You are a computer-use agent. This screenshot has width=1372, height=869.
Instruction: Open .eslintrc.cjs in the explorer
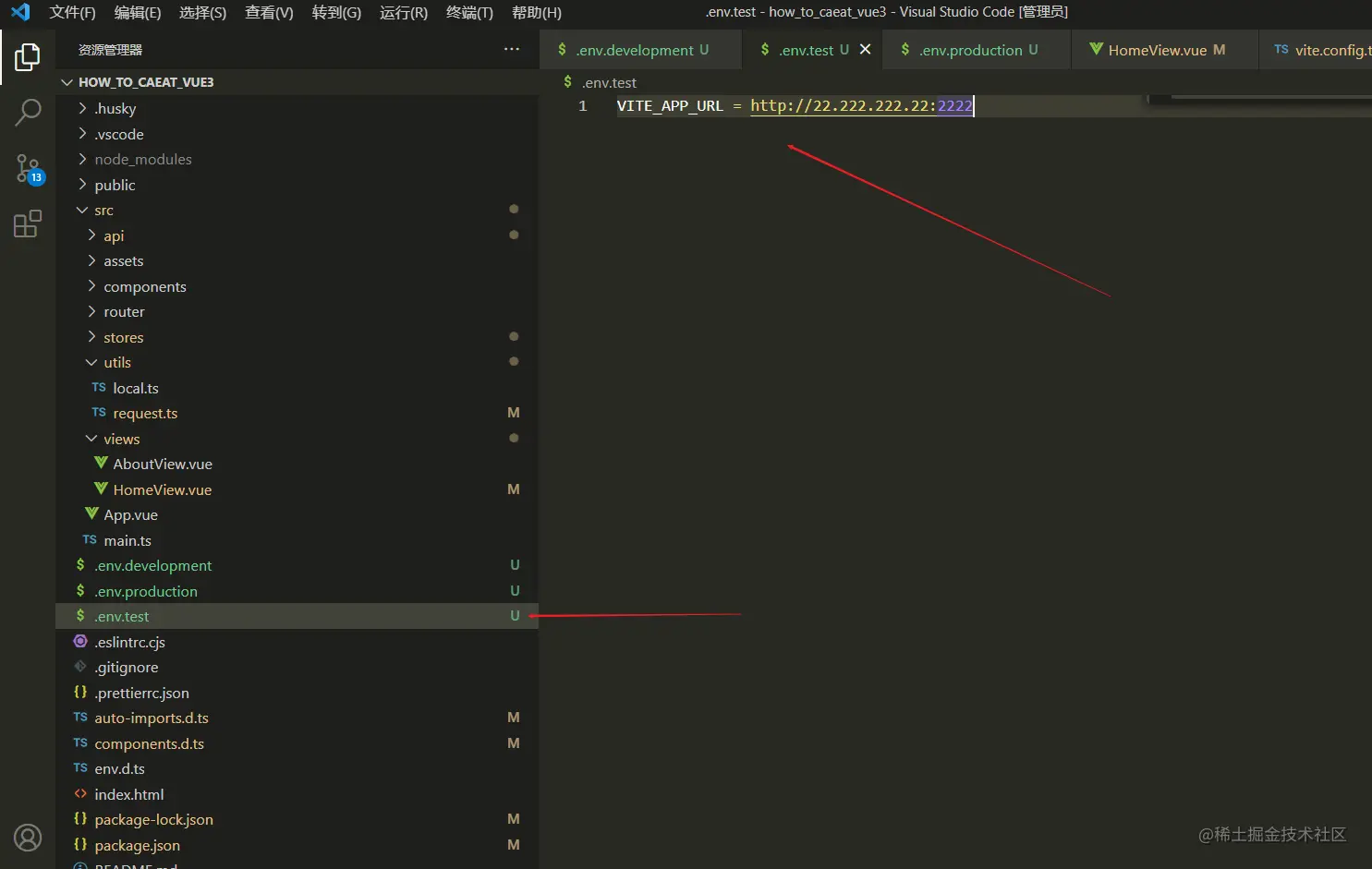click(x=297, y=642)
